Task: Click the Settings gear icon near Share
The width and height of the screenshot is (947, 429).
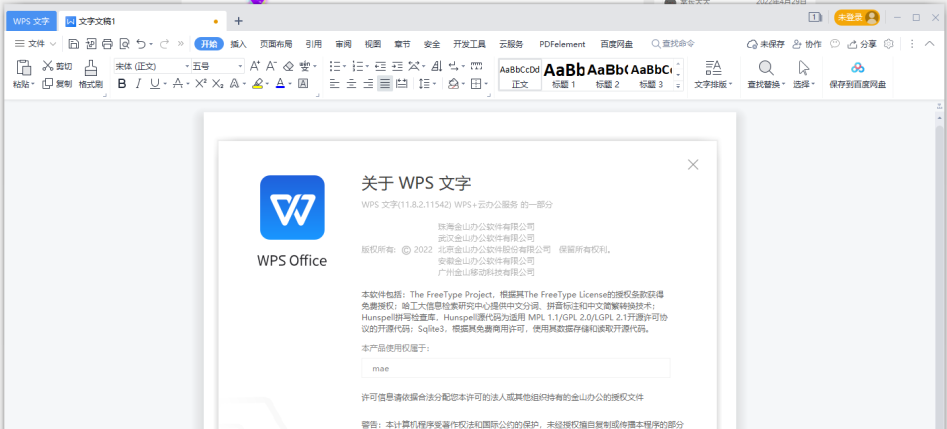Action: tap(888, 44)
